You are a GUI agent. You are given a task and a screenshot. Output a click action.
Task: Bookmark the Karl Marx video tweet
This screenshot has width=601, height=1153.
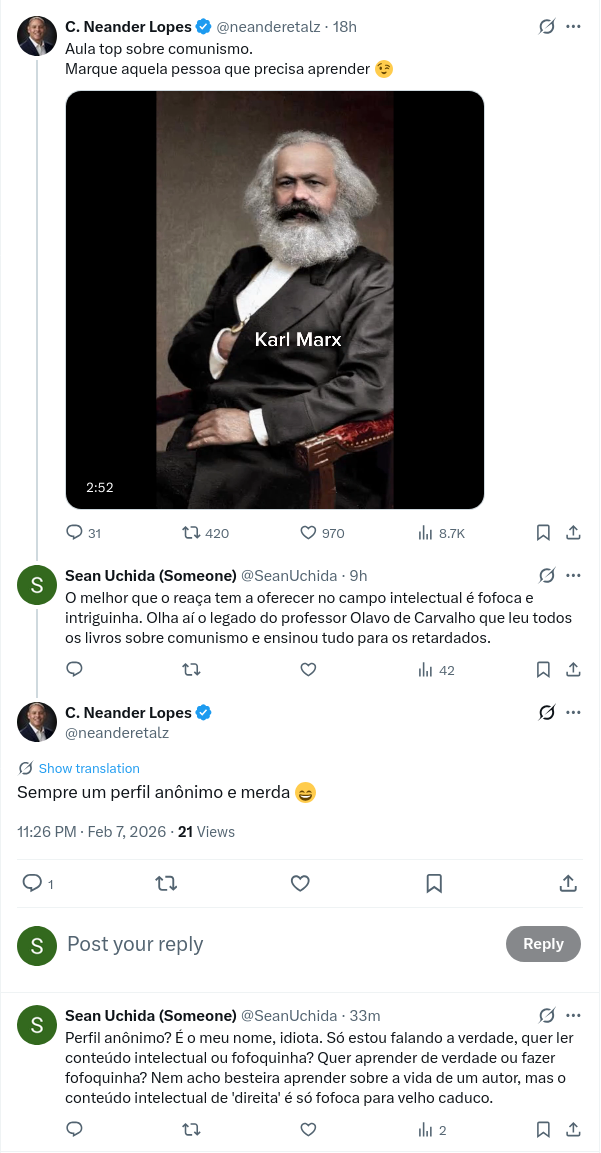pyautogui.click(x=543, y=533)
